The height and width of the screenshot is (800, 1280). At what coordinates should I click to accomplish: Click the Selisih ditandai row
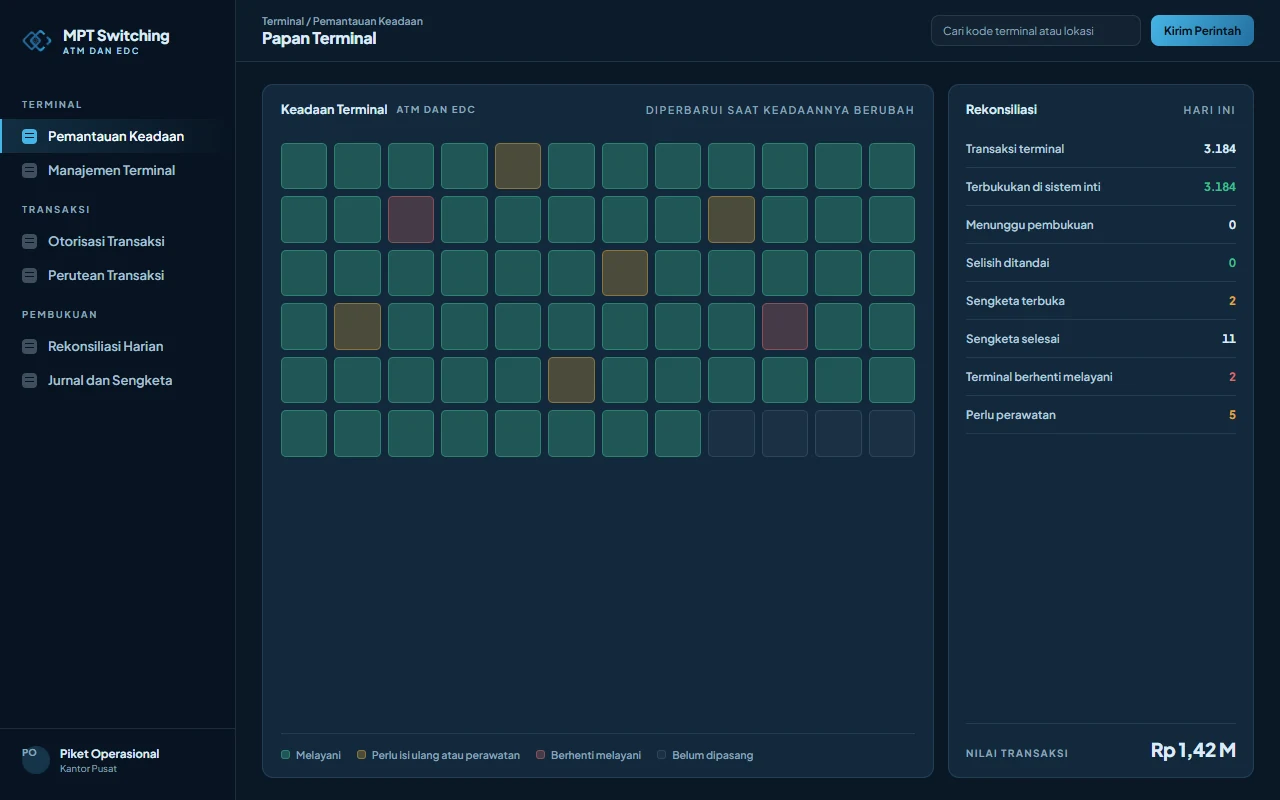pyautogui.click(x=1101, y=263)
